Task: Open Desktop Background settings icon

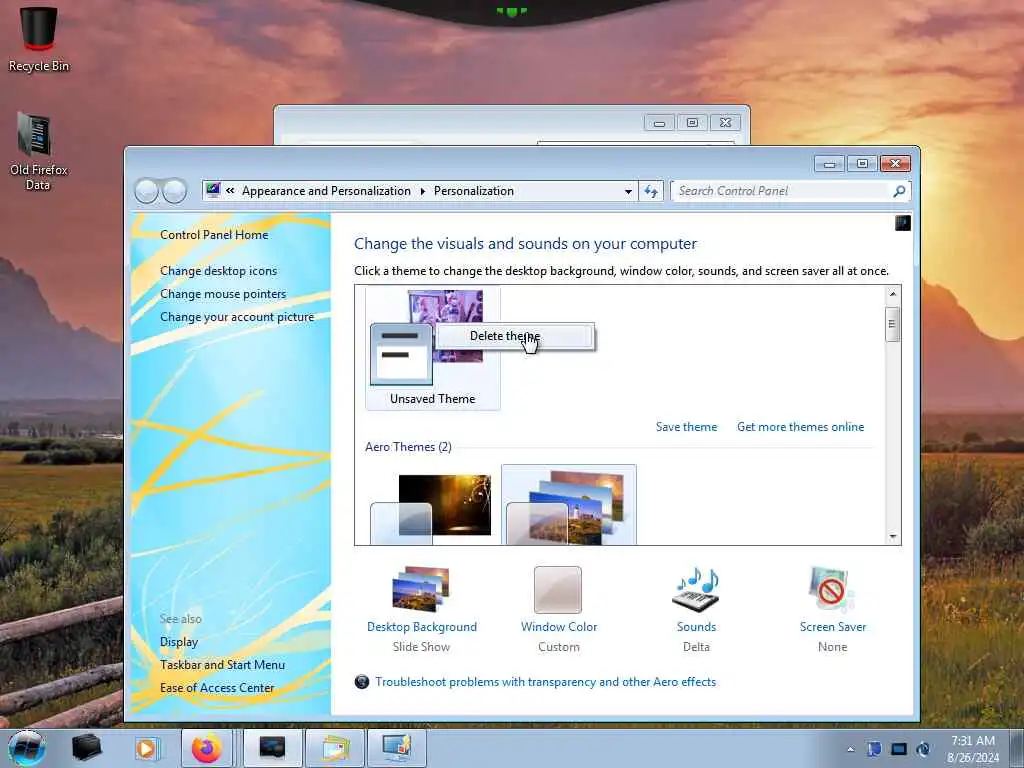Action: point(421,589)
